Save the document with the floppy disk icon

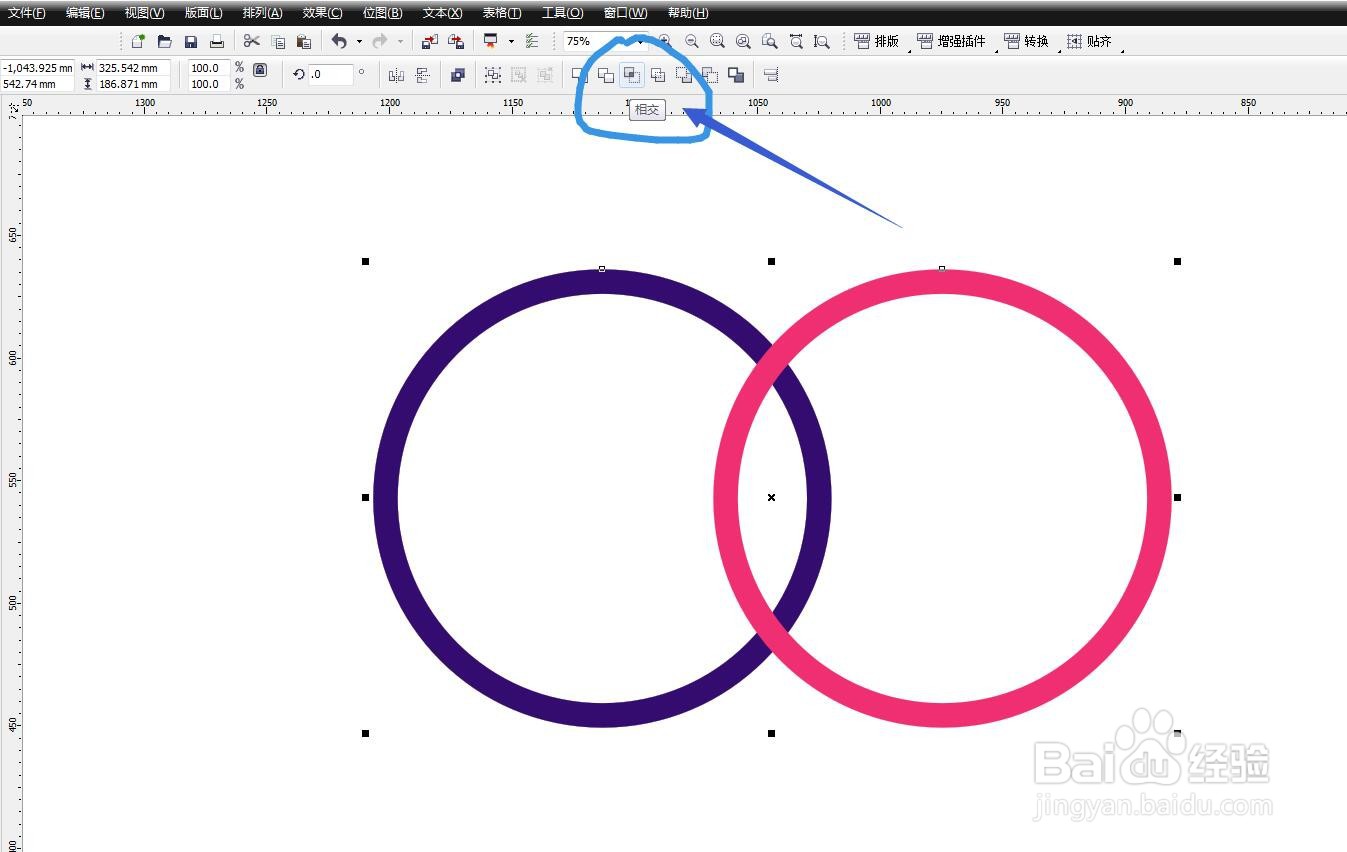(x=190, y=41)
